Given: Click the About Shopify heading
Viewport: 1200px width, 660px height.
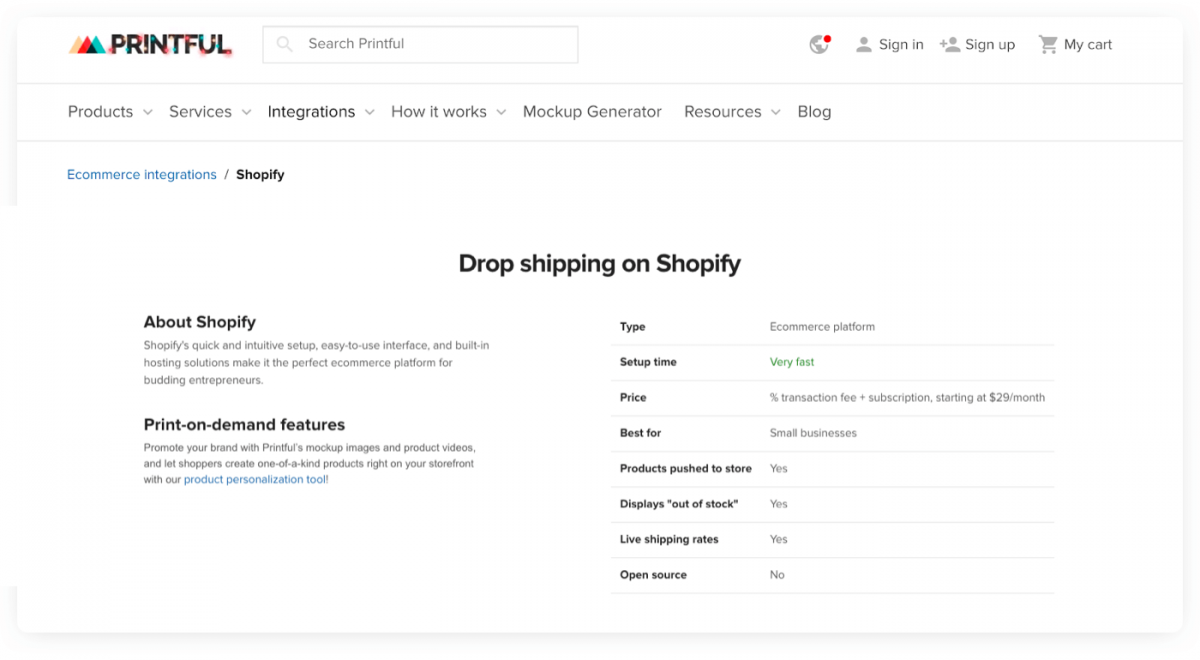Looking at the screenshot, I should tap(200, 322).
